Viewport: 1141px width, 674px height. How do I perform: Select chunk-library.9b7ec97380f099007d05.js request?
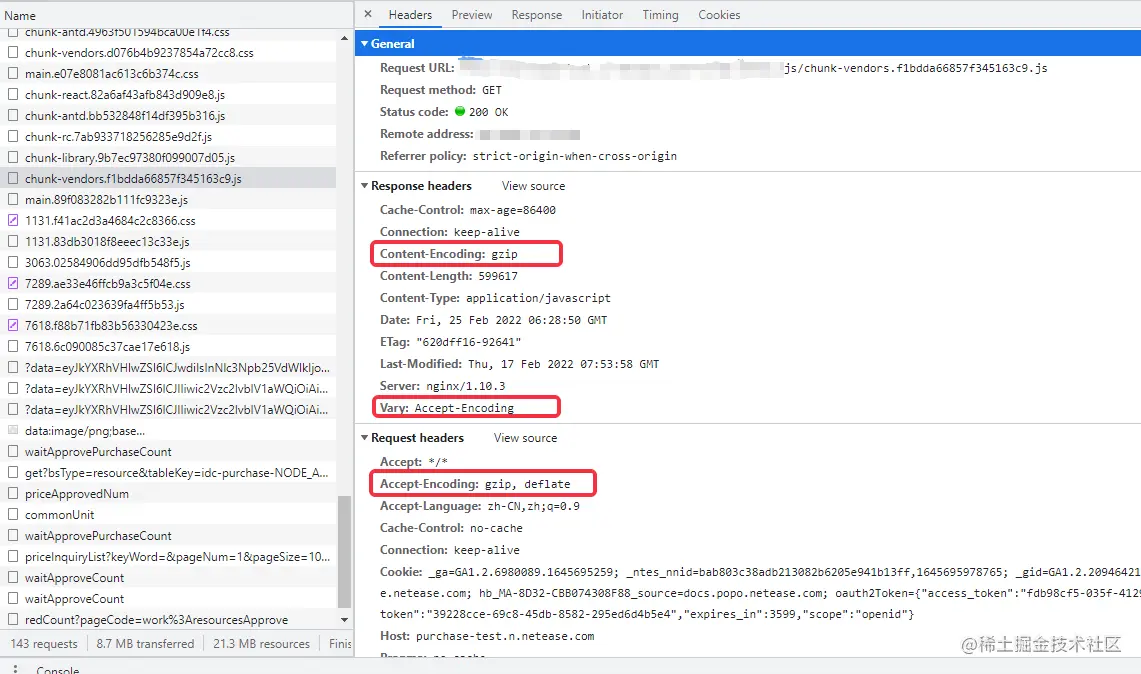point(168,157)
